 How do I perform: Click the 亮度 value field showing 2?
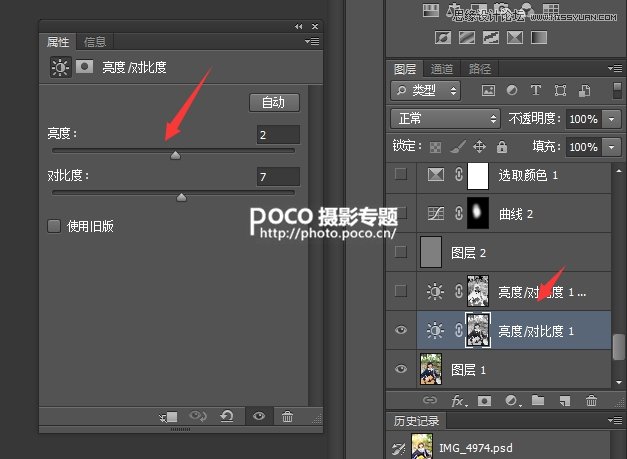point(278,135)
